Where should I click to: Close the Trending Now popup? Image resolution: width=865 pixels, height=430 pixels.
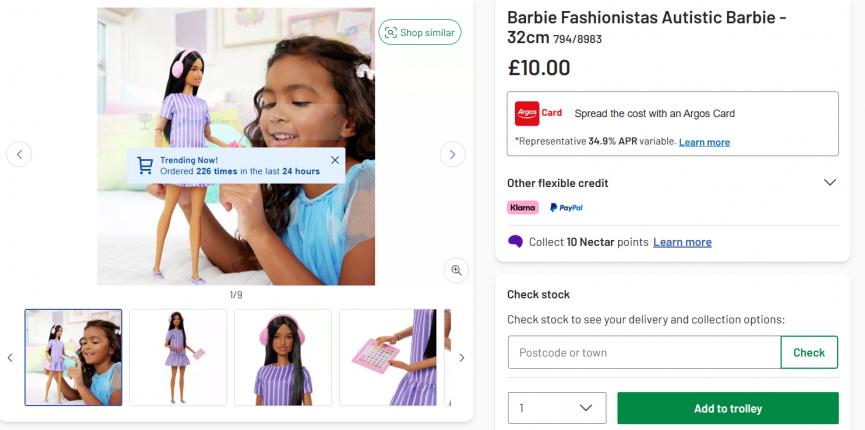coord(335,160)
